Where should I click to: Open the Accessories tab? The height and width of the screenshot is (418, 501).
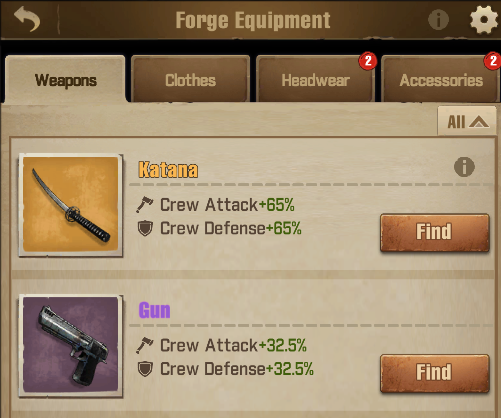pos(441,80)
